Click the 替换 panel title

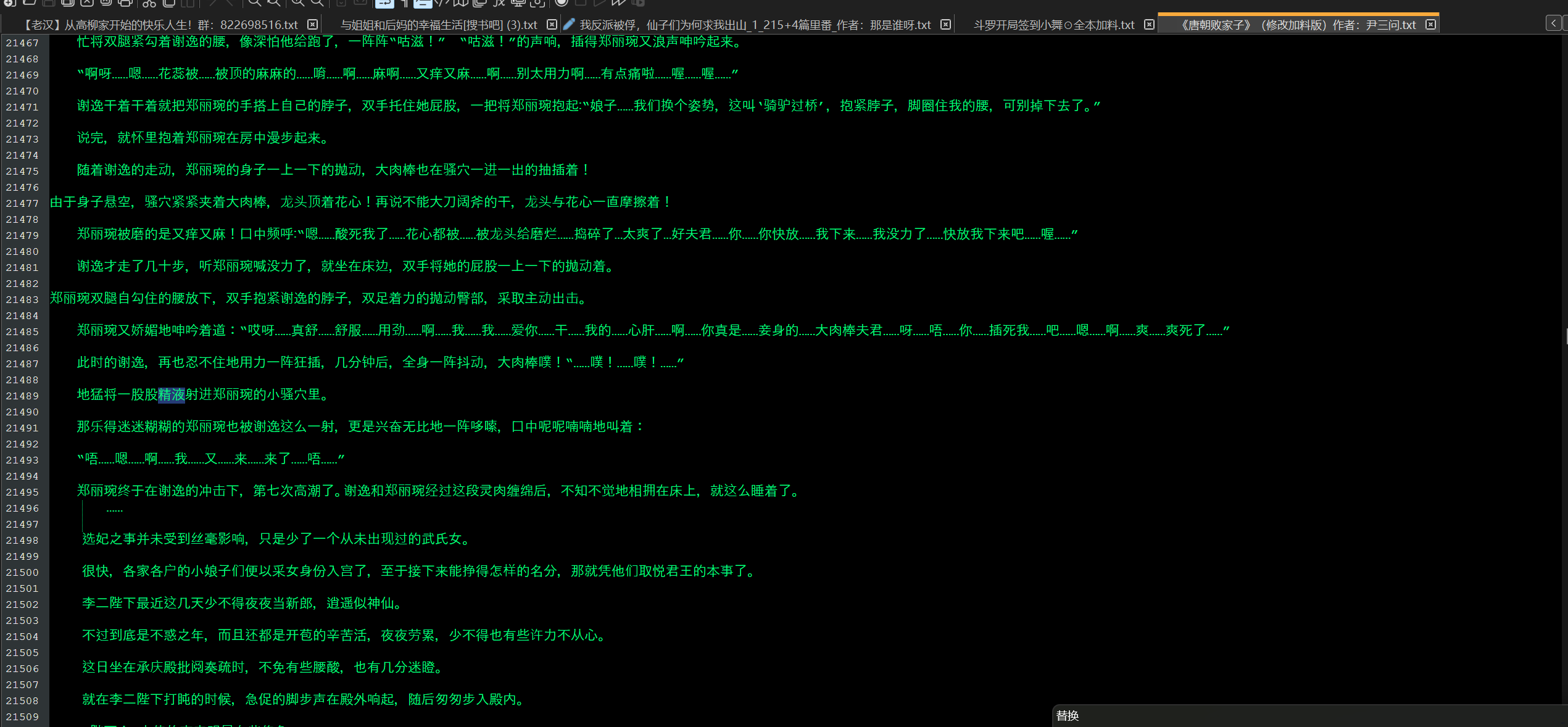1067,715
